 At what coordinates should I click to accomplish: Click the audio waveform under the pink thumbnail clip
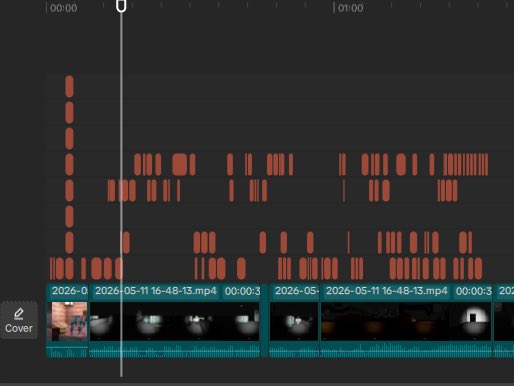point(67,352)
